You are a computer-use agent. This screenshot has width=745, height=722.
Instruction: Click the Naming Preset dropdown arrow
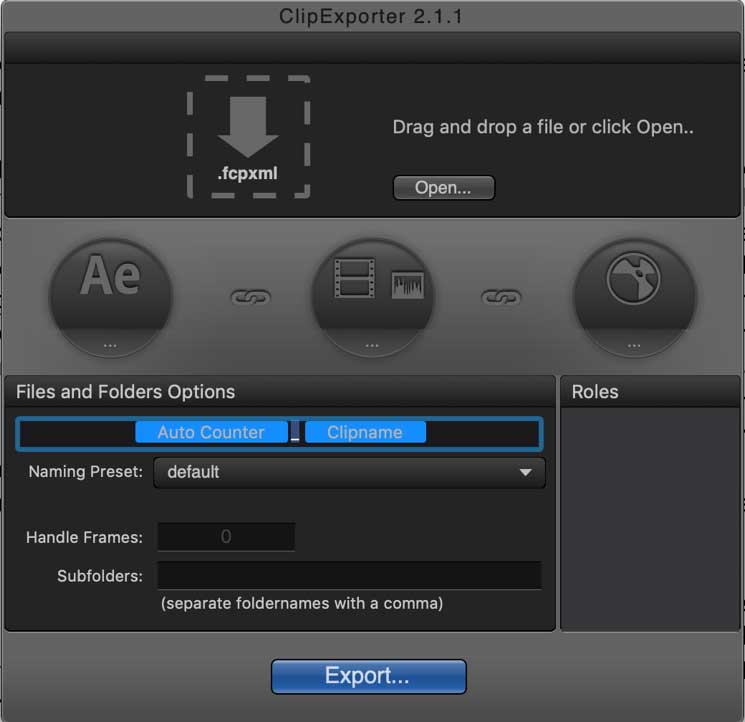[x=525, y=473]
